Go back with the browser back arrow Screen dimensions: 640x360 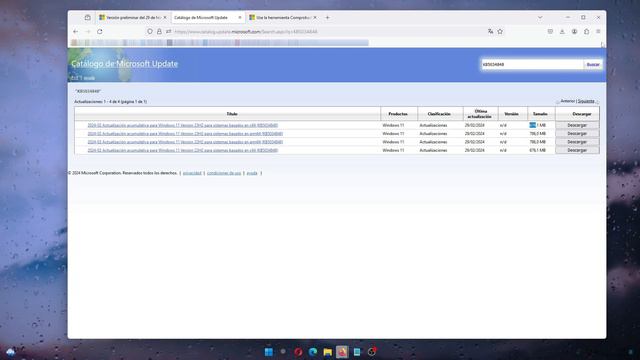(76, 31)
